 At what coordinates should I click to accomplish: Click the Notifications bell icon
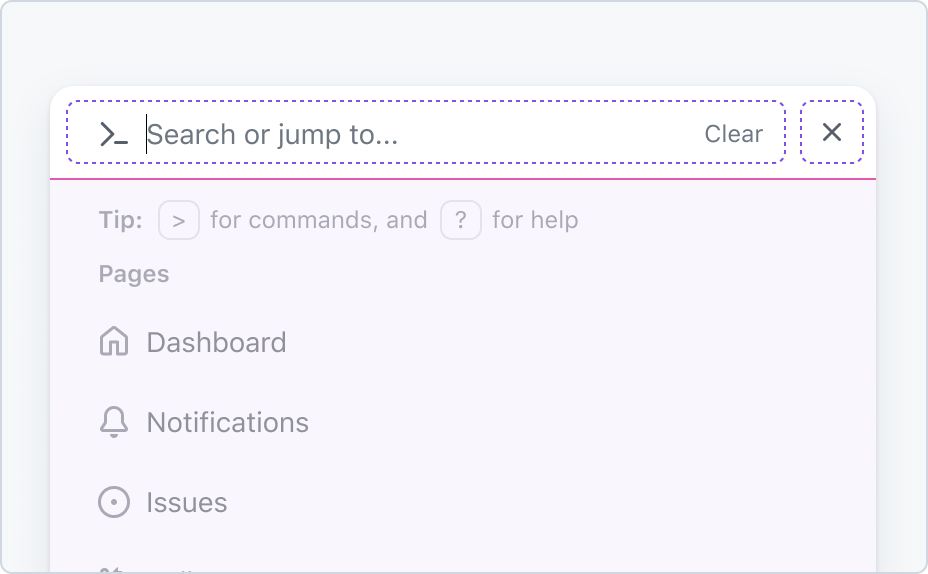point(114,422)
